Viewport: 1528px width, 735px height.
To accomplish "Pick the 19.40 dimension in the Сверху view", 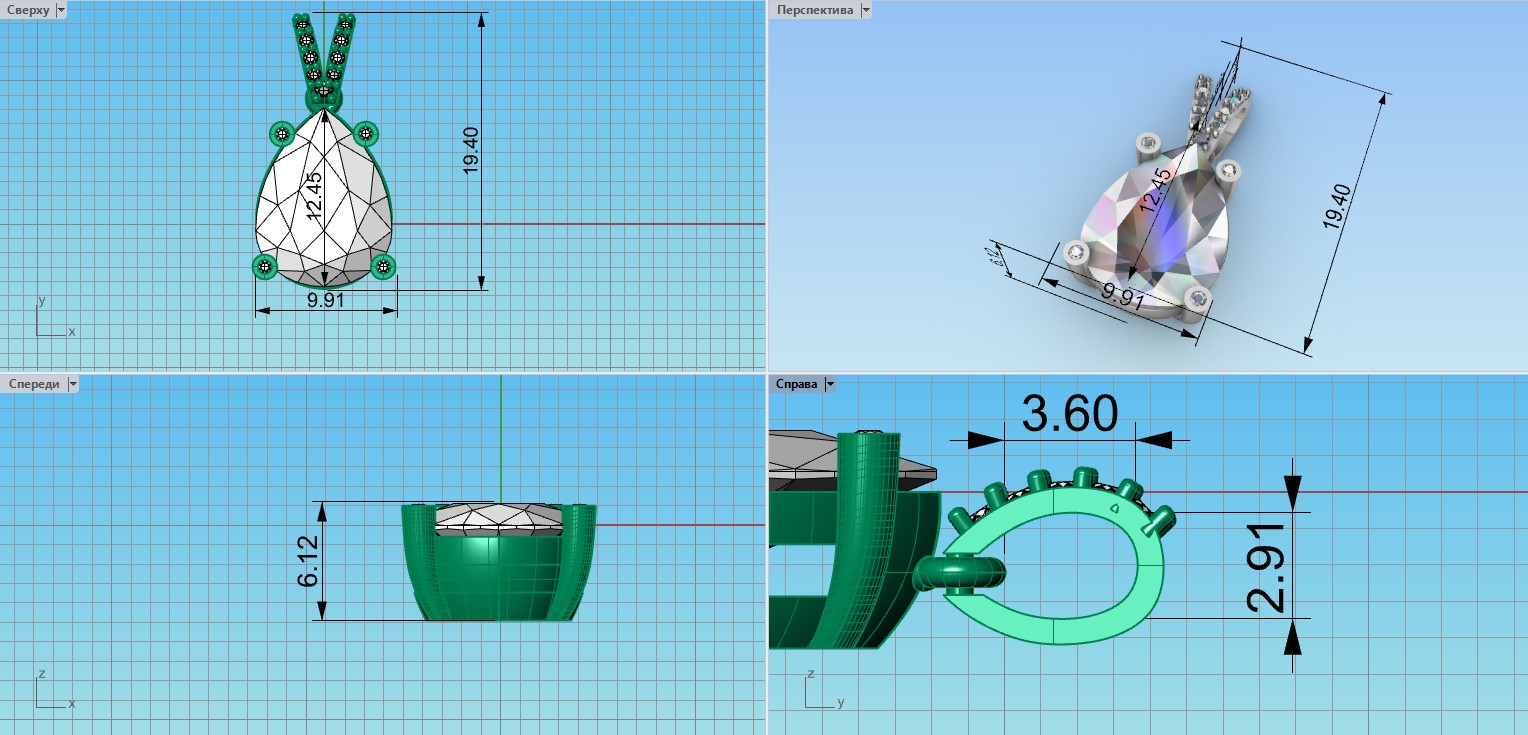I will pyautogui.click(x=471, y=151).
